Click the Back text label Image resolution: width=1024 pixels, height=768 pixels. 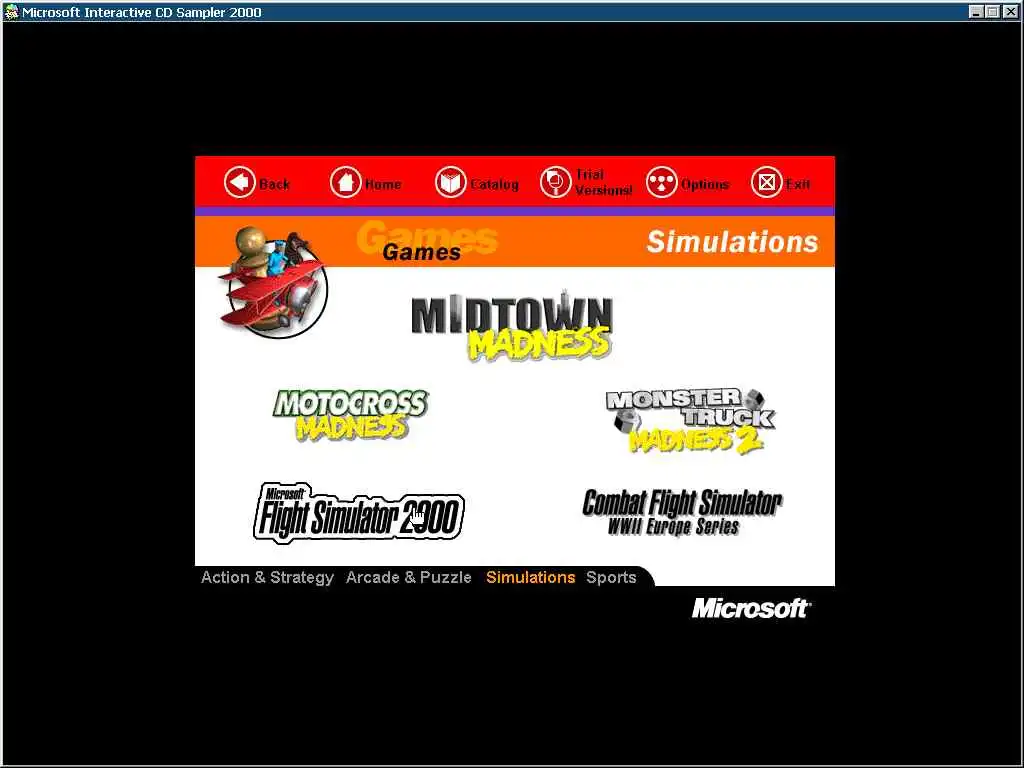[274, 184]
